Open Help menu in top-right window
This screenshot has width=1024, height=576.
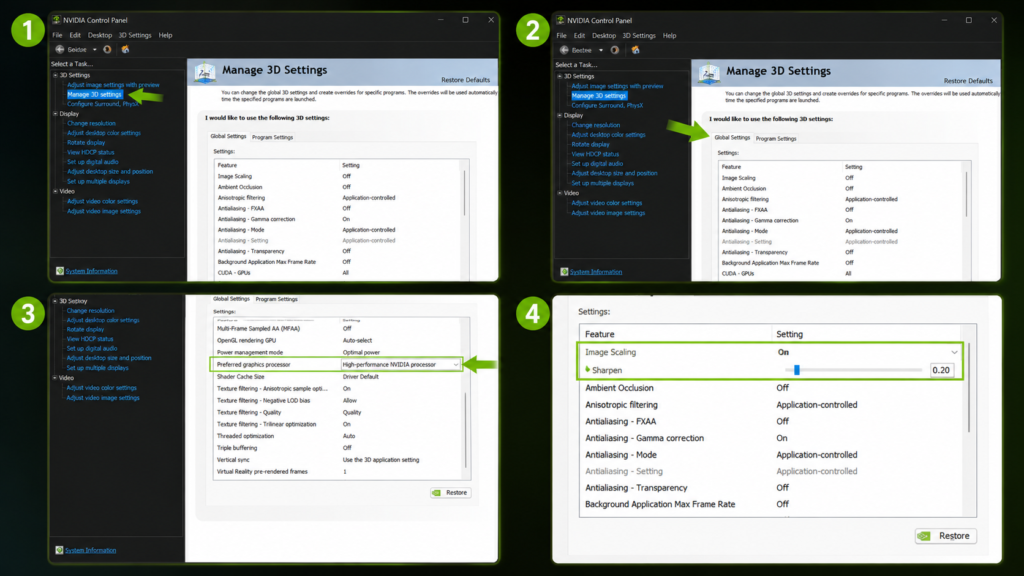[669, 36]
